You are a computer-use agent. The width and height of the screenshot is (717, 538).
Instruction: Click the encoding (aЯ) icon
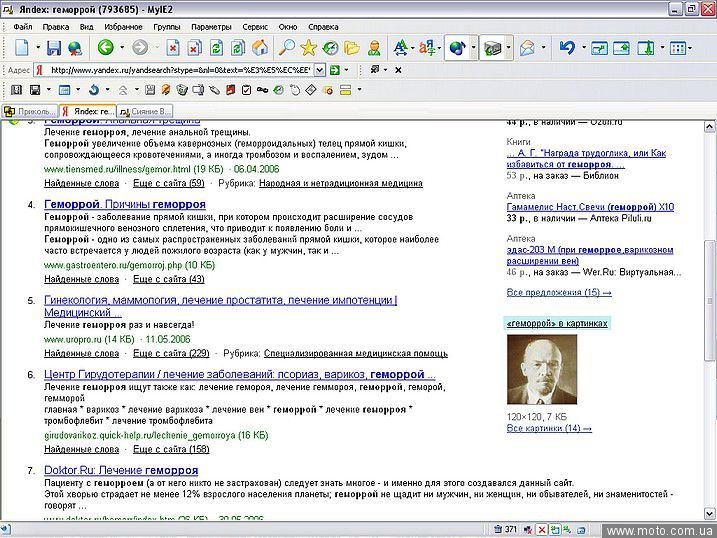coord(427,48)
